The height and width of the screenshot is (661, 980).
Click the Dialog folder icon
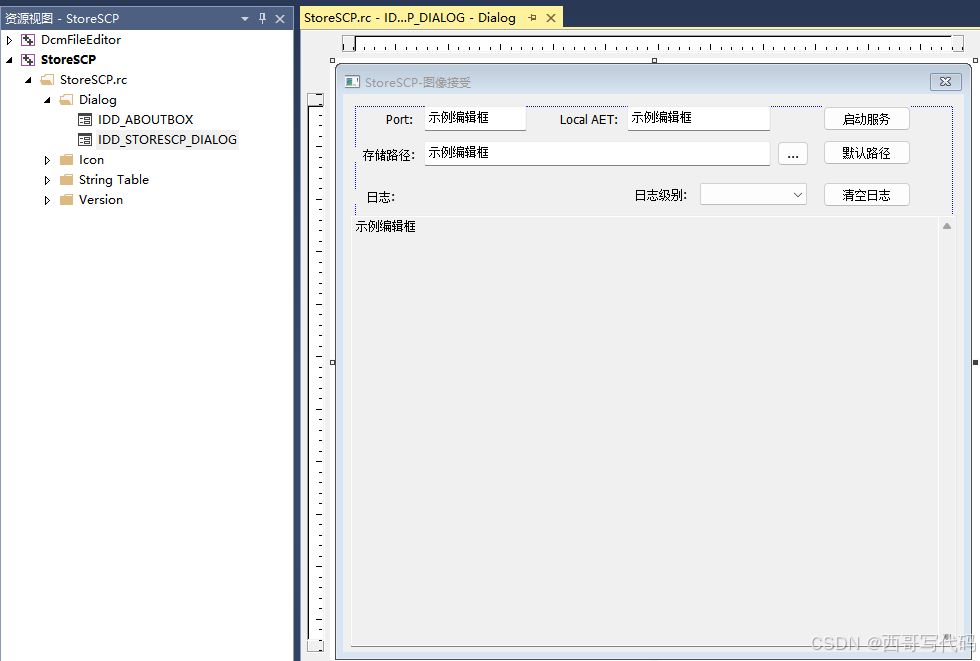66,100
